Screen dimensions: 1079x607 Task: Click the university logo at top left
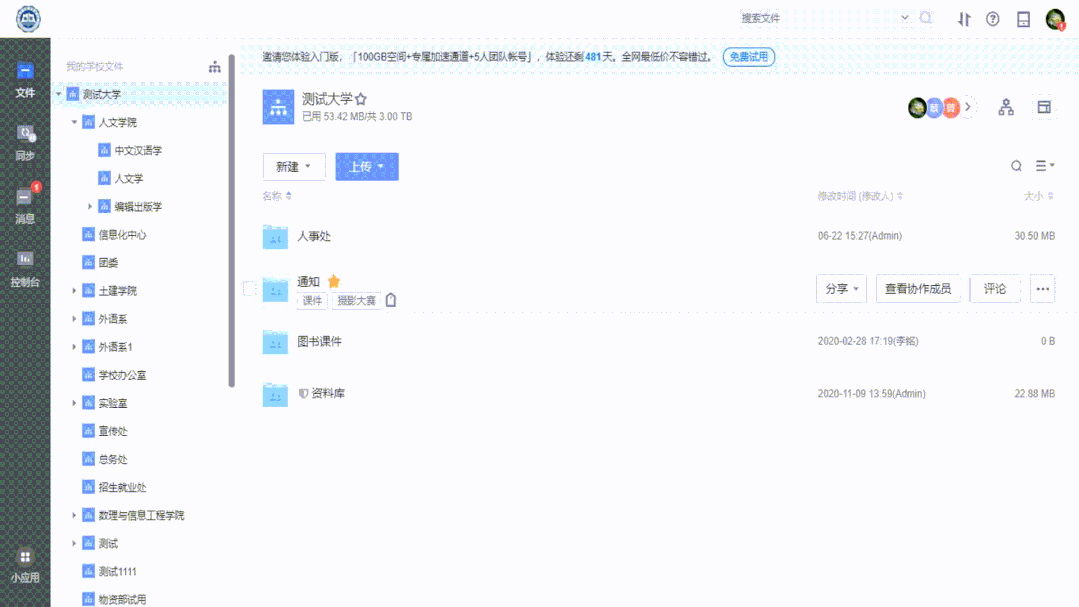coord(28,19)
